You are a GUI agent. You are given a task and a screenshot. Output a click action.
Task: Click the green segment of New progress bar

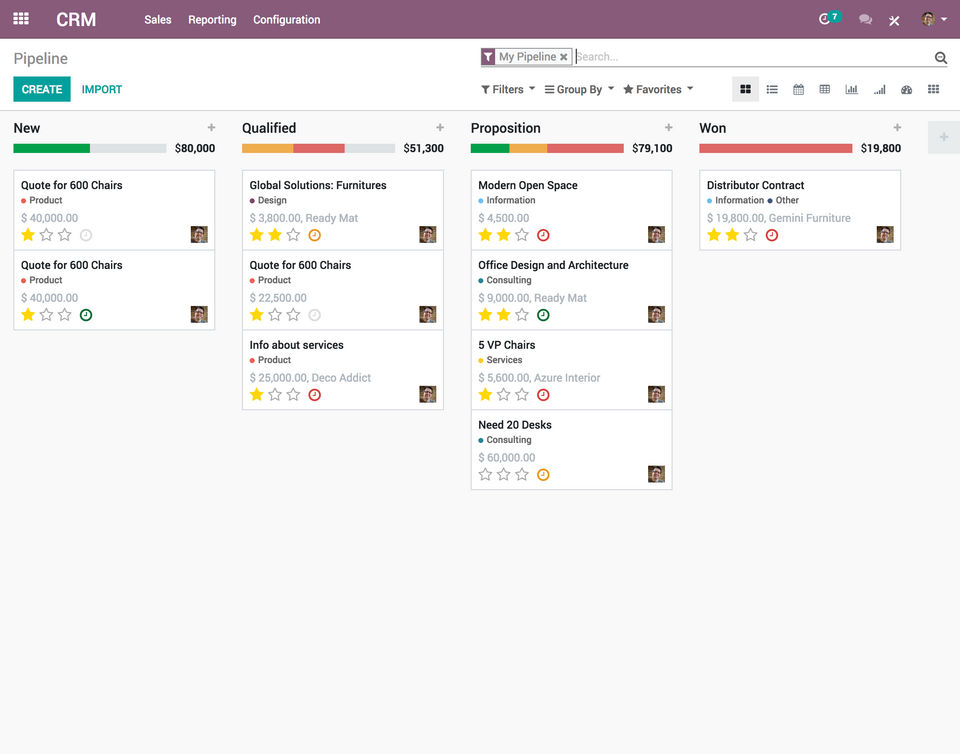click(x=51, y=148)
